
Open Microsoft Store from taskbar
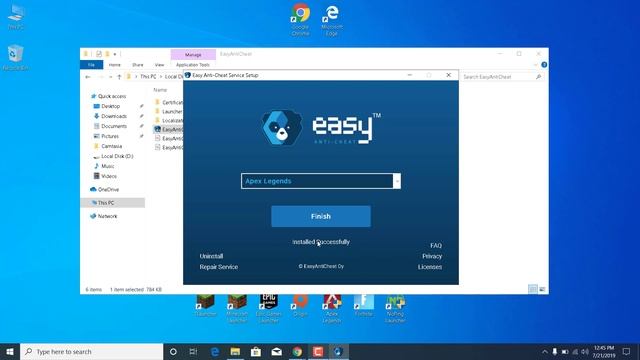(256, 351)
